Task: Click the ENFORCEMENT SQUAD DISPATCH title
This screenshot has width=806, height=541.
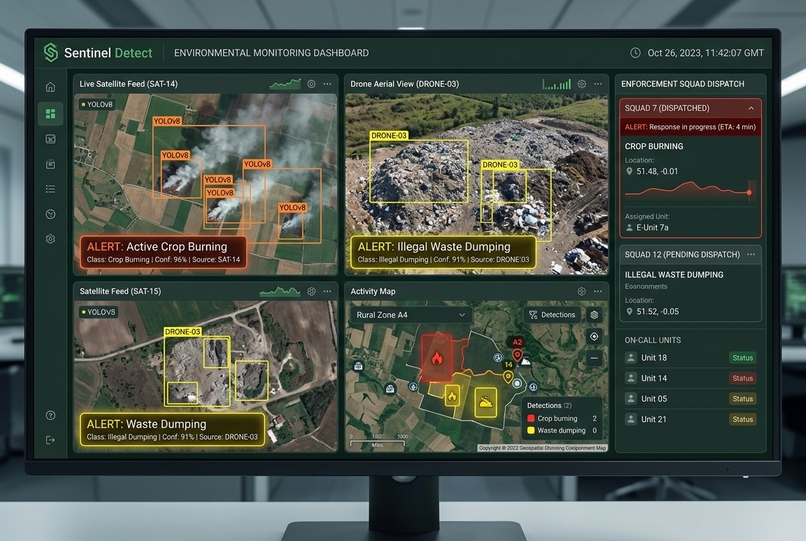Action: pos(683,84)
